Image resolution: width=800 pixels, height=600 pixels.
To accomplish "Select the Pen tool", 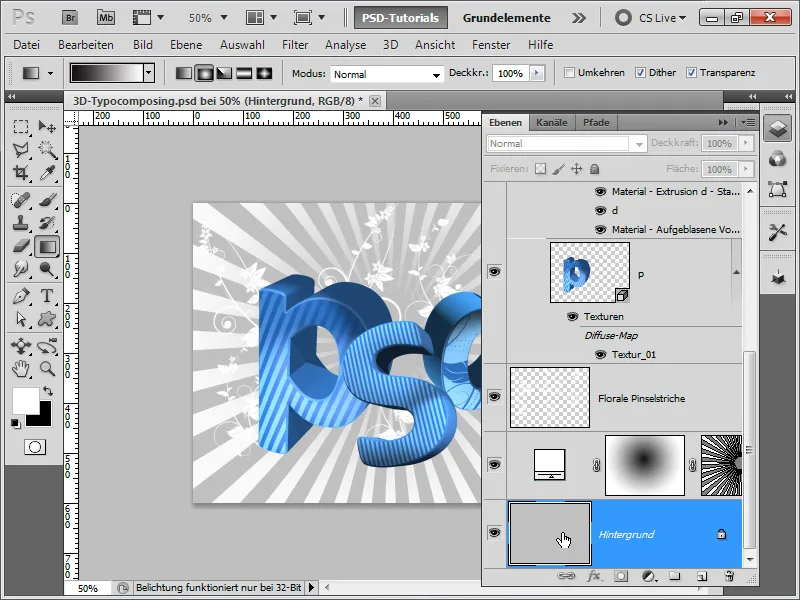I will (20, 295).
